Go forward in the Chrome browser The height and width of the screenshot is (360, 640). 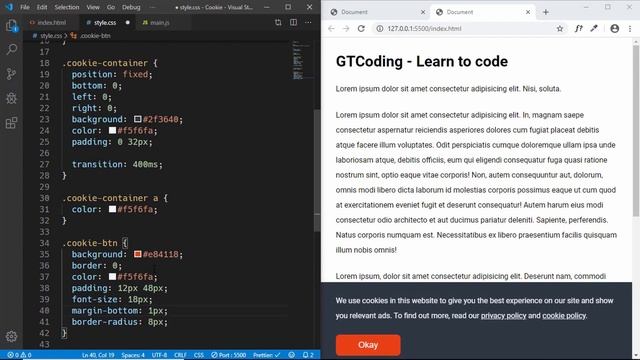pyautogui.click(x=346, y=29)
